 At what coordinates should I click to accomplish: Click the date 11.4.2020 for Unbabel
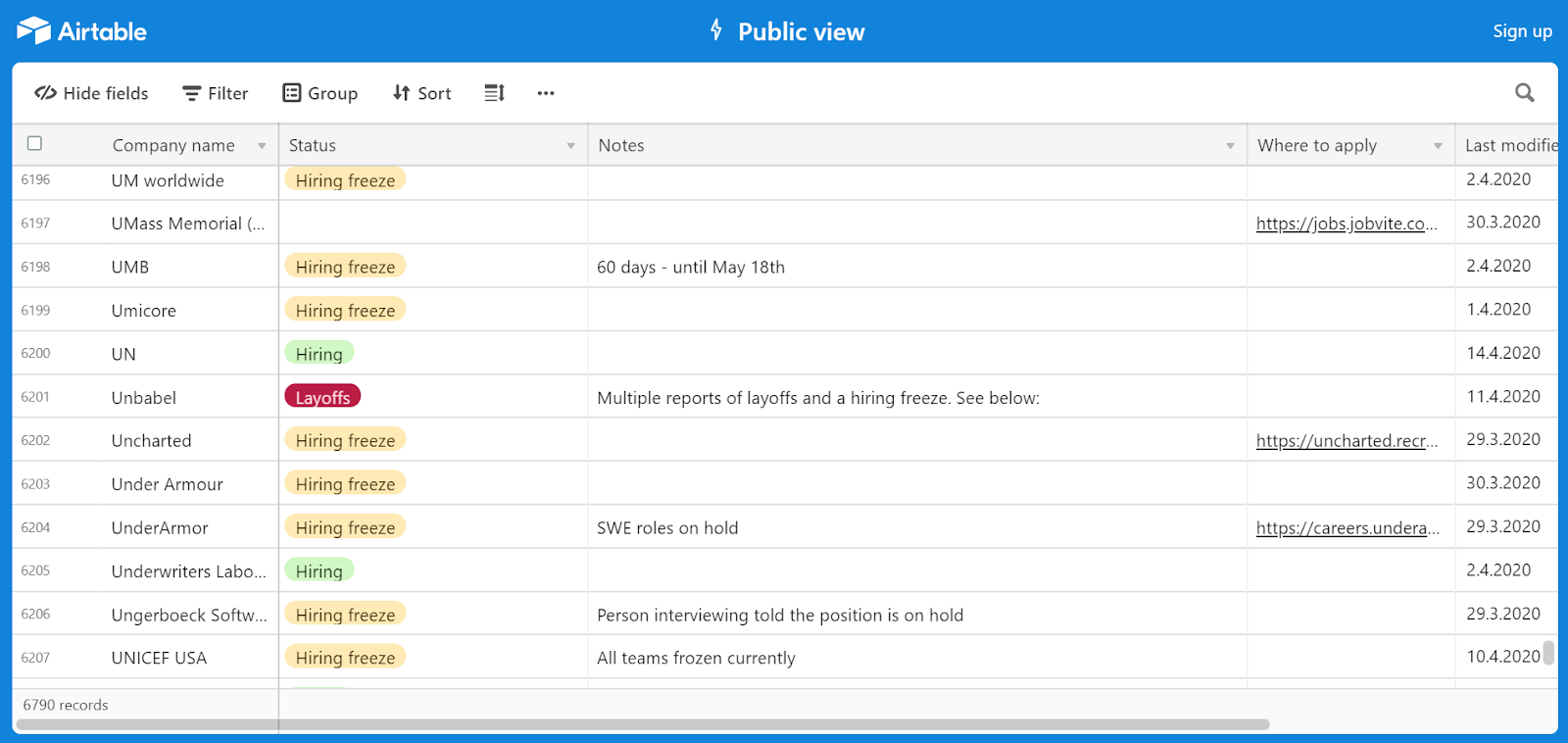point(1503,396)
